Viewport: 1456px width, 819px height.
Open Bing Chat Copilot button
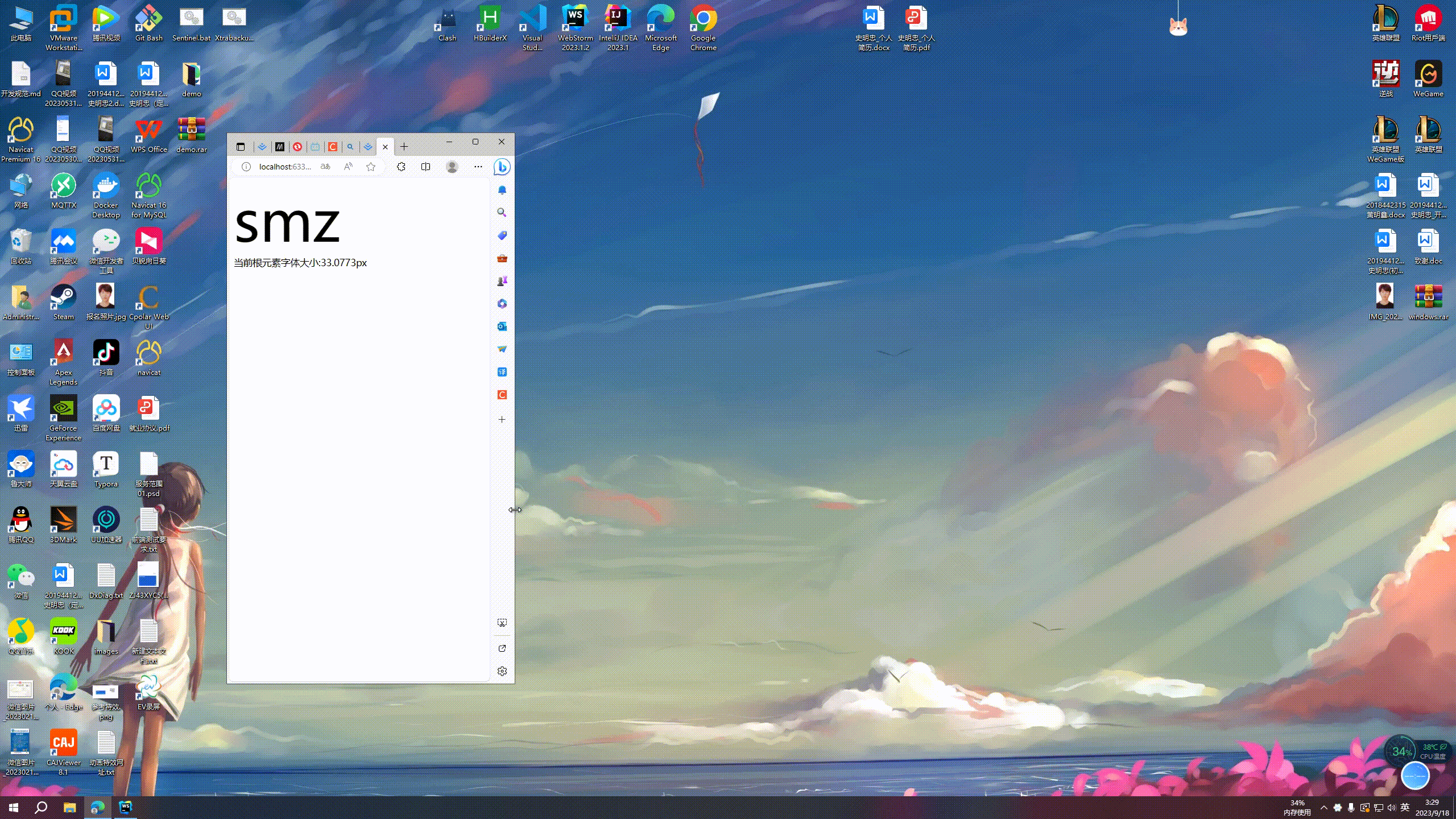[x=502, y=167]
